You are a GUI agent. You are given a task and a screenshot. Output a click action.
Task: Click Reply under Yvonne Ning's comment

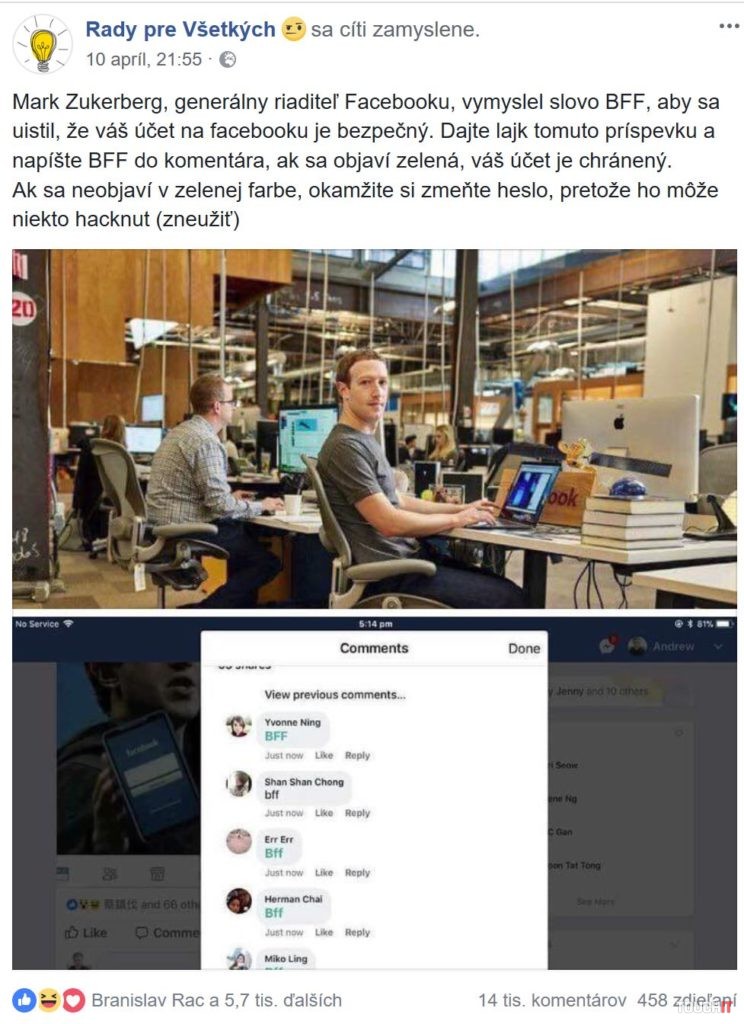click(357, 756)
